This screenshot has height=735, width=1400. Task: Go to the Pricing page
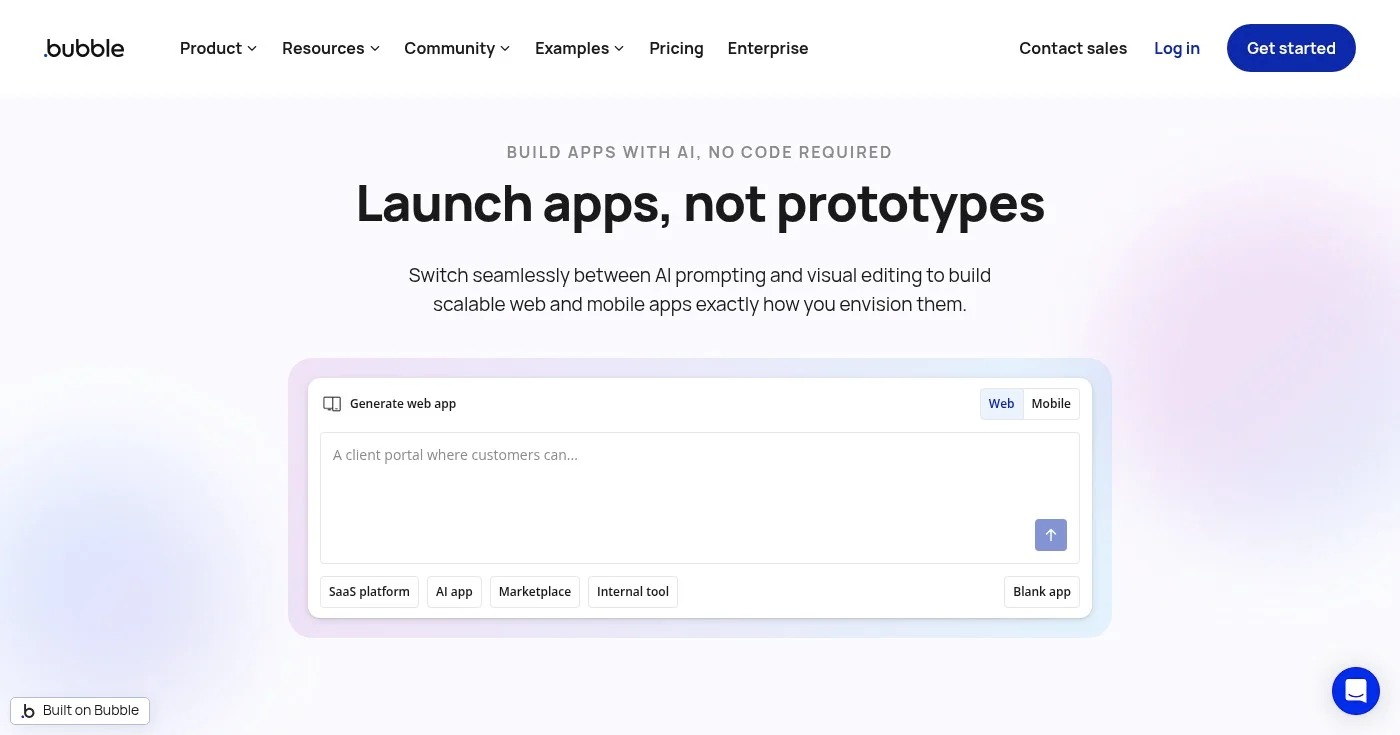(676, 48)
